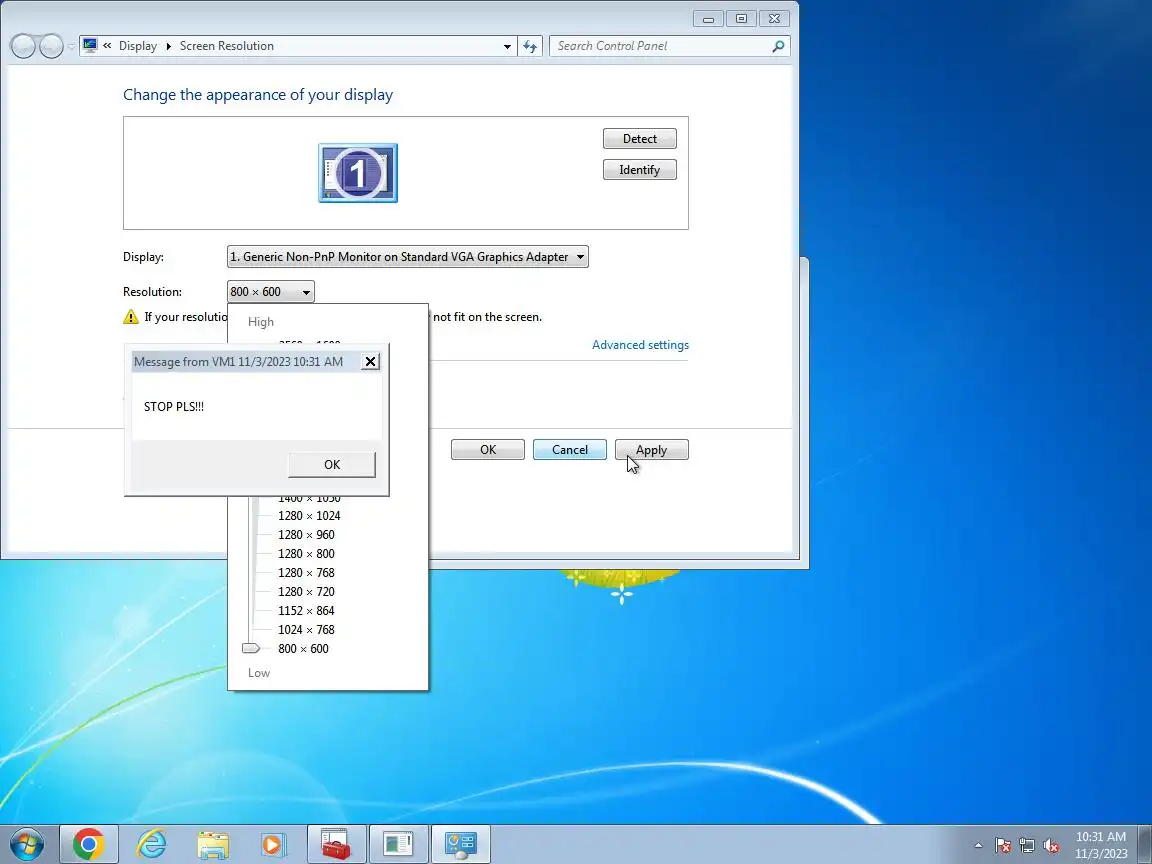Choose 1280 × 960 in the resolution list

click(x=306, y=535)
